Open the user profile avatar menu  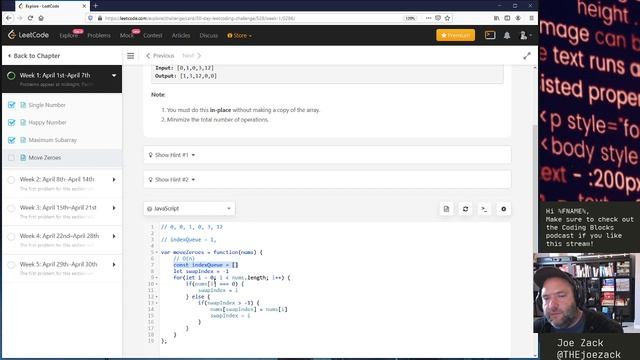(525, 36)
